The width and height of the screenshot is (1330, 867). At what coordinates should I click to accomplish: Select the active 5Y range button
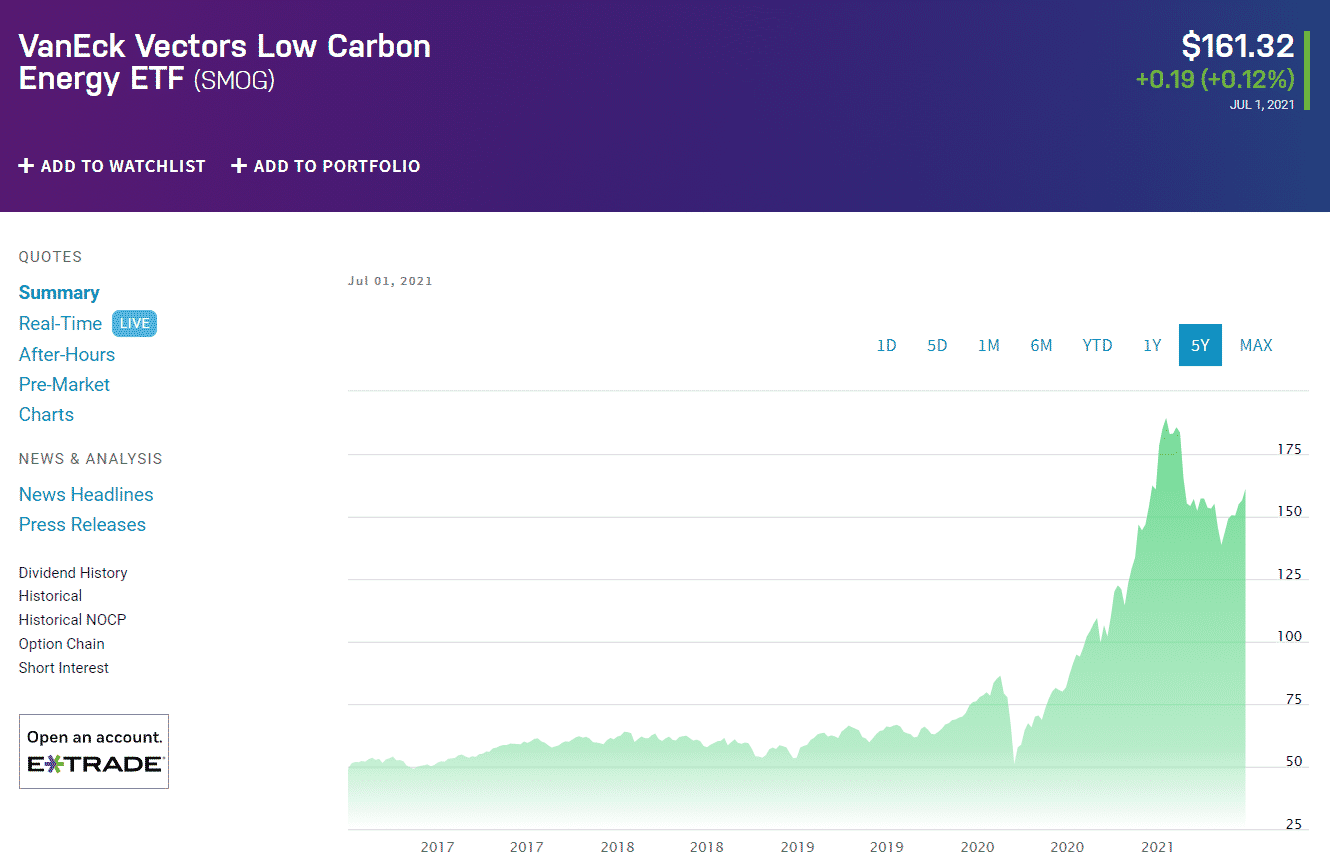(x=1200, y=345)
